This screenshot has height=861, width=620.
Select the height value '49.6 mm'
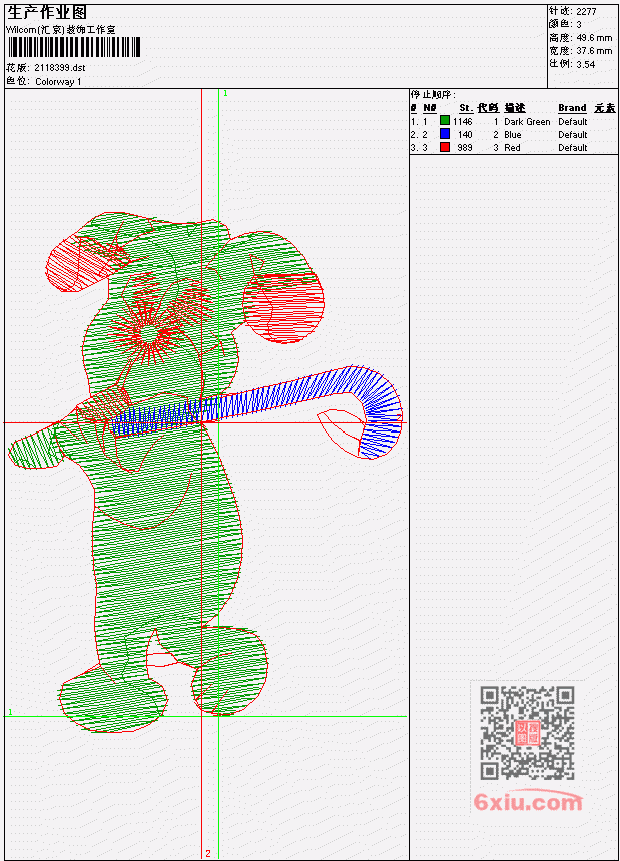[x=594, y=38]
